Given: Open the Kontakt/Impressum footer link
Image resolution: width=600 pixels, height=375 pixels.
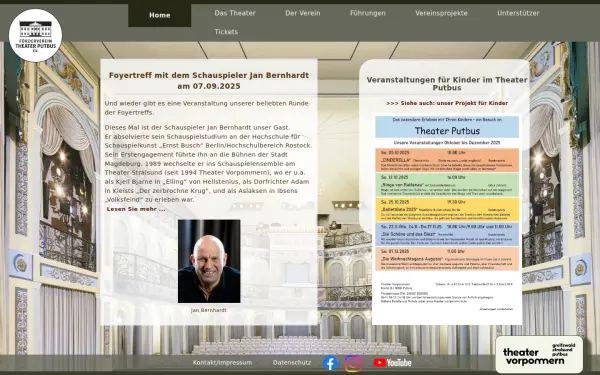Looking at the screenshot, I should 222,362.
